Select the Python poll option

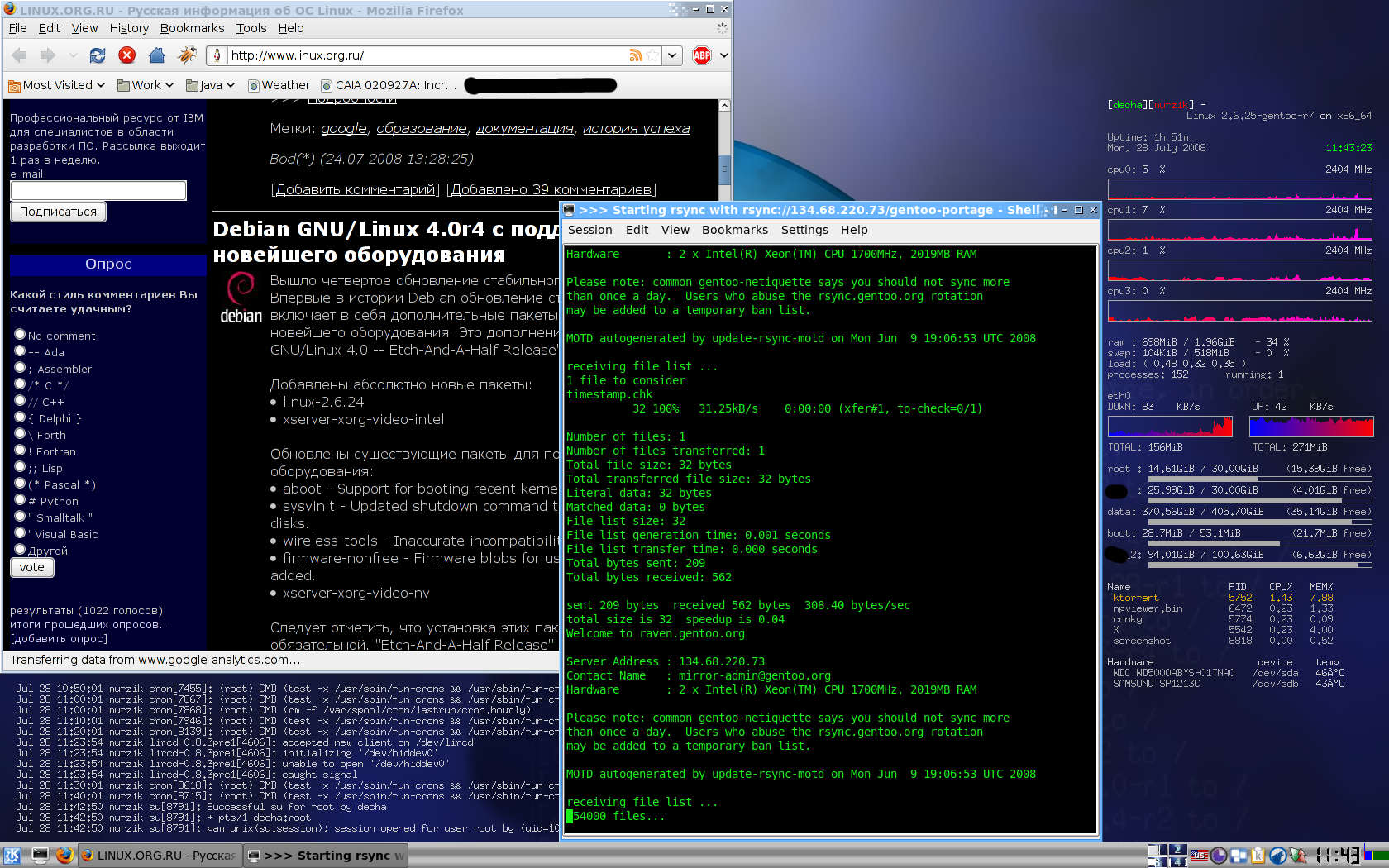tap(20, 500)
